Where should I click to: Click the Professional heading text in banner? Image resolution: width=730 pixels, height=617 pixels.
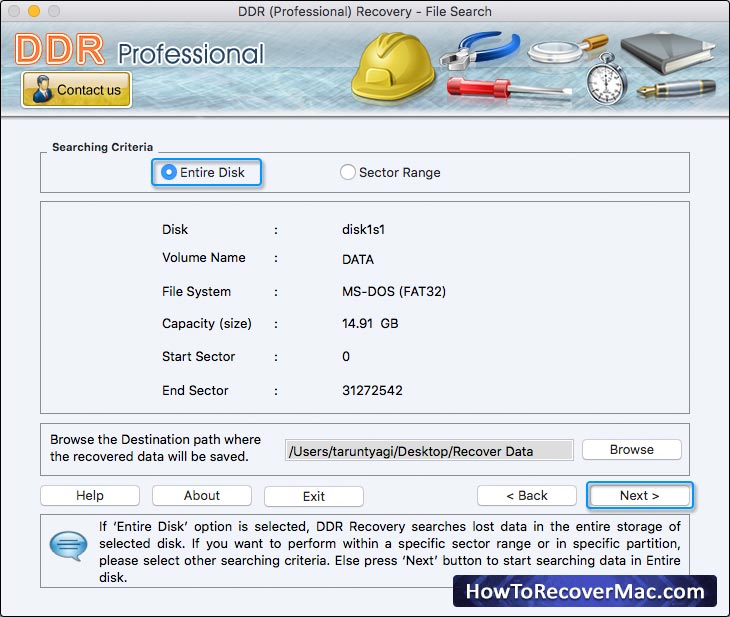[190, 53]
